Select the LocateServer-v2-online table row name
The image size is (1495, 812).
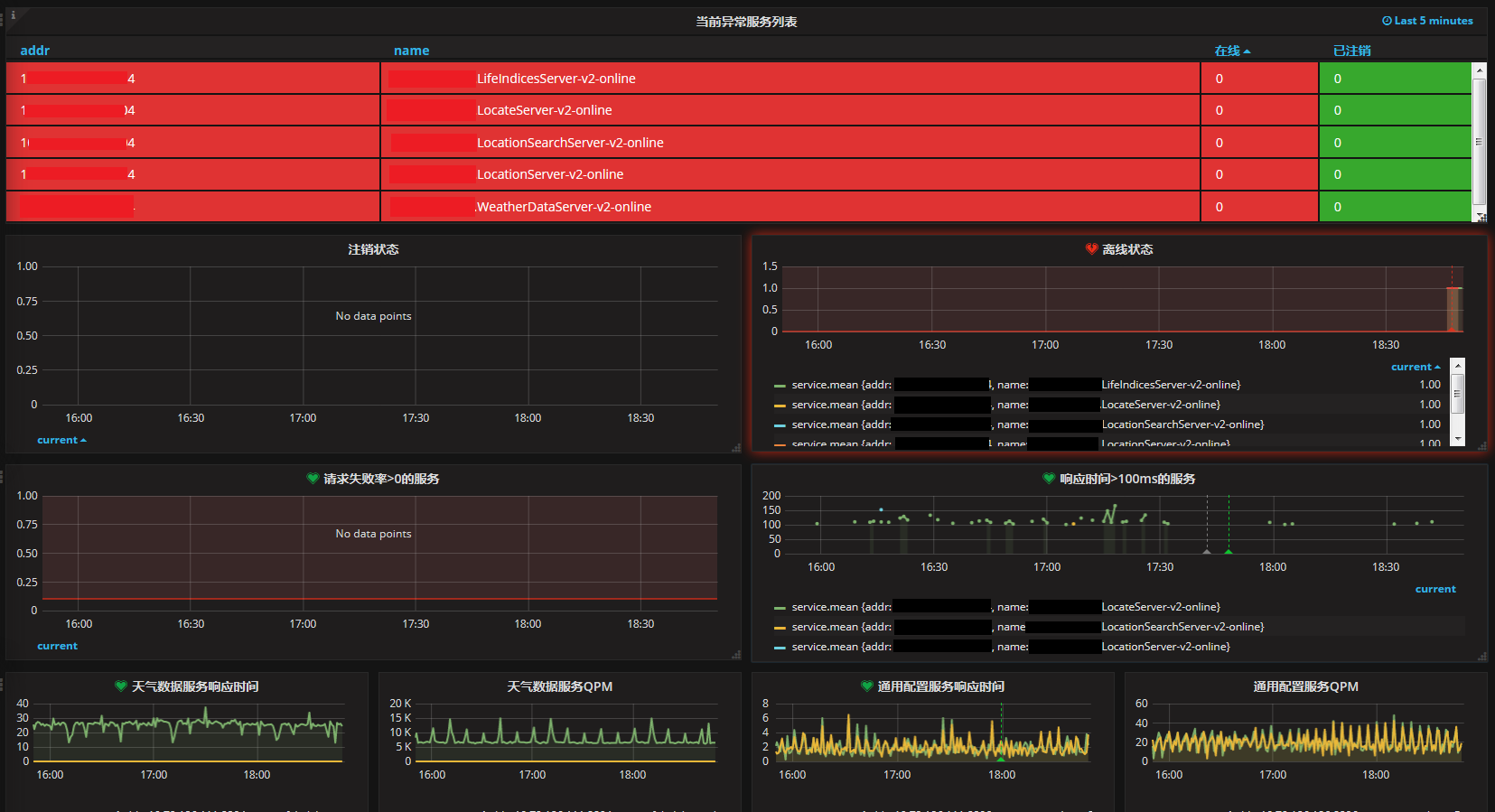click(545, 110)
